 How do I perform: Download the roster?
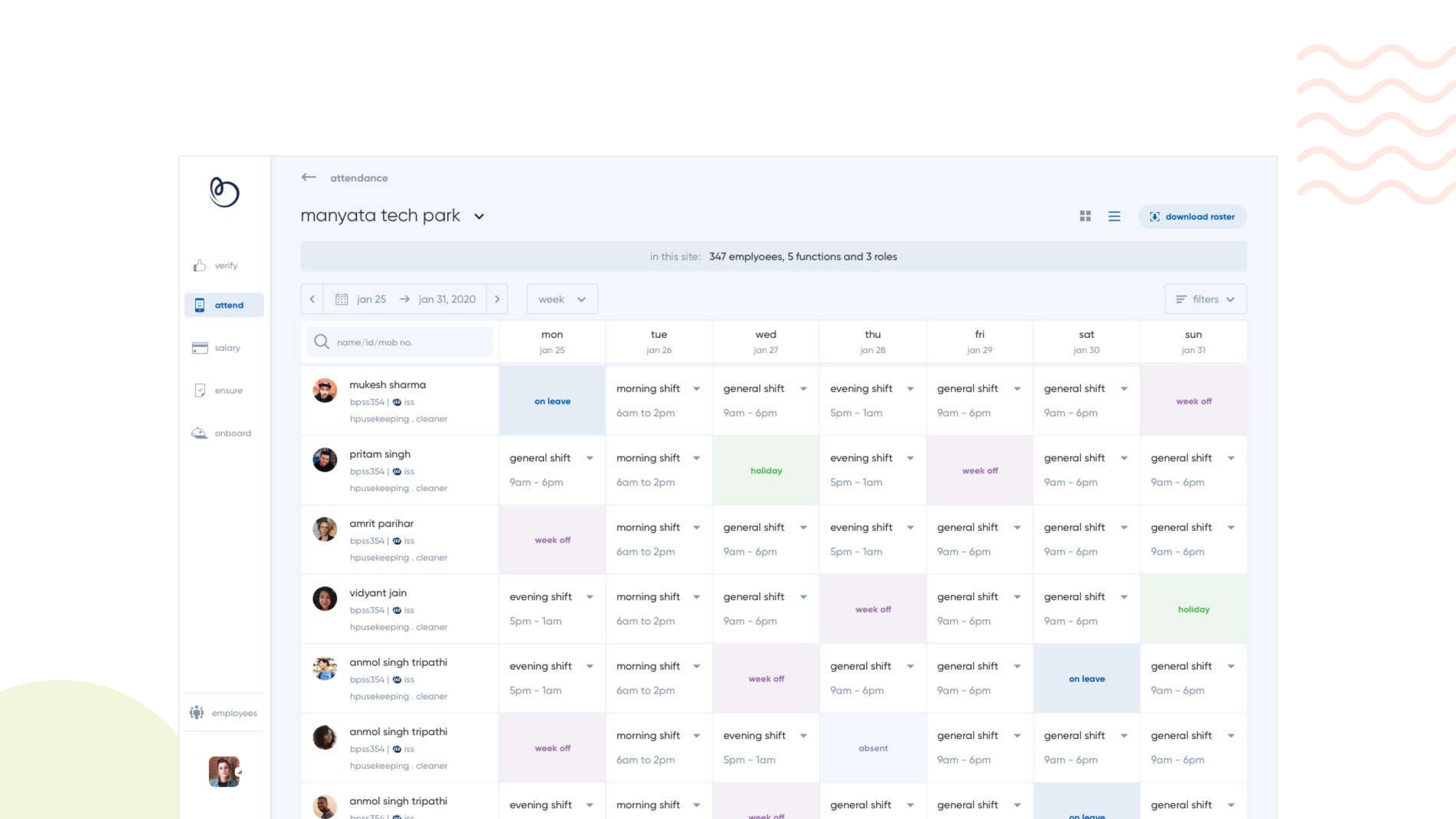[x=1193, y=217]
